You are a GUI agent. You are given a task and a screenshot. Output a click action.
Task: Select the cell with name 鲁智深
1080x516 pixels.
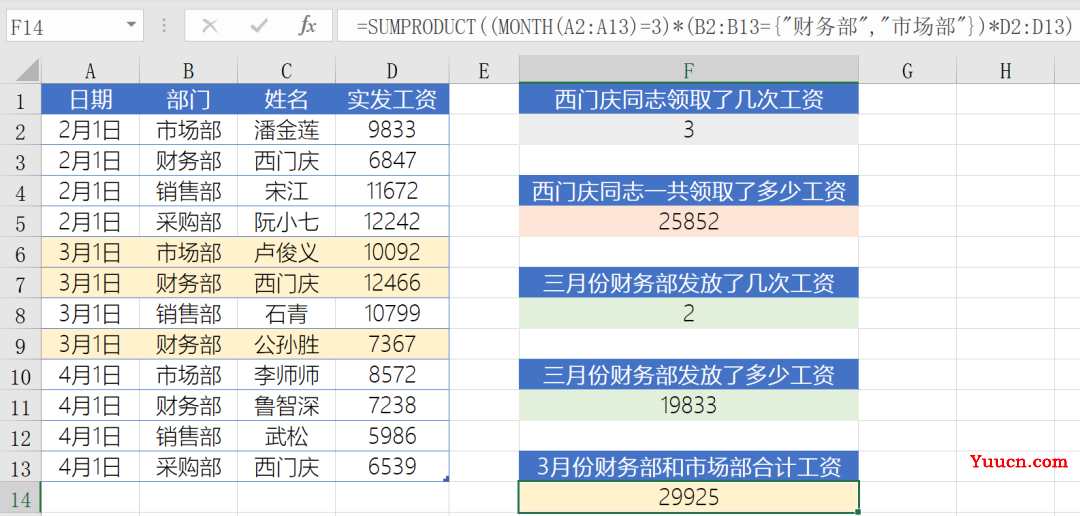pyautogui.click(x=287, y=406)
